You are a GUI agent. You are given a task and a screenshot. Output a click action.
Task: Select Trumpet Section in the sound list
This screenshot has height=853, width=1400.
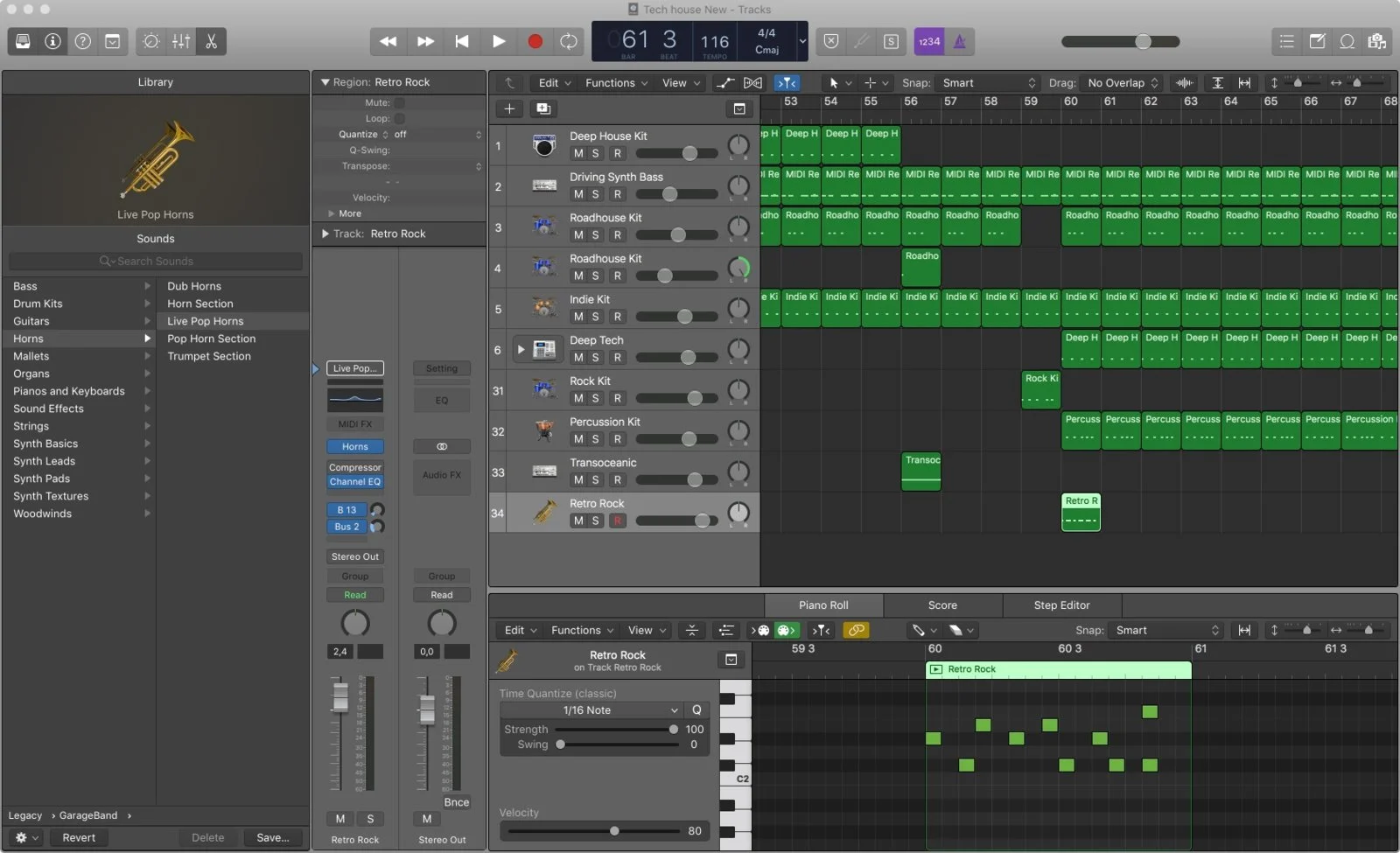pos(209,356)
